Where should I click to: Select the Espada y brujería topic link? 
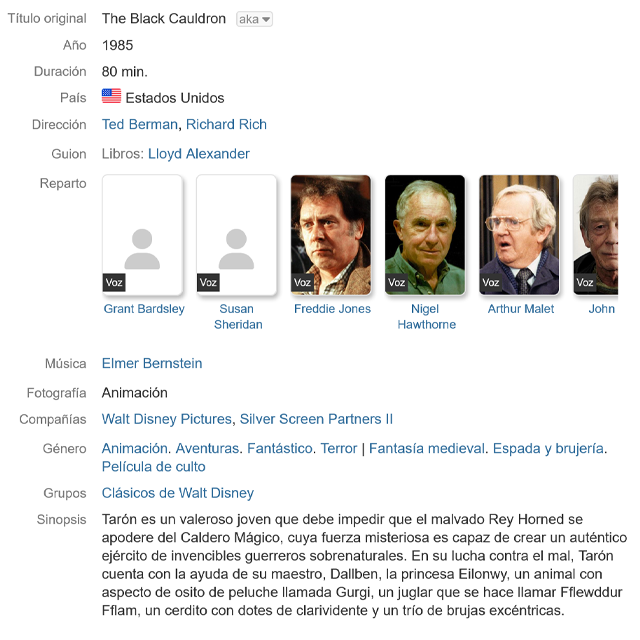[x=548, y=448]
